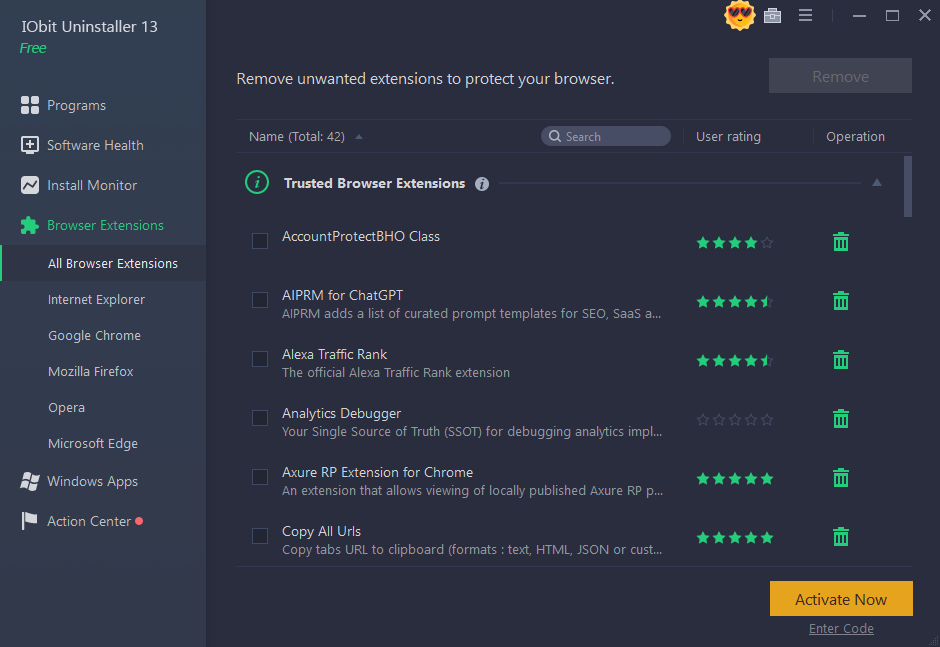This screenshot has height=647, width=940.
Task: Click the Remove button
Action: [x=840, y=76]
